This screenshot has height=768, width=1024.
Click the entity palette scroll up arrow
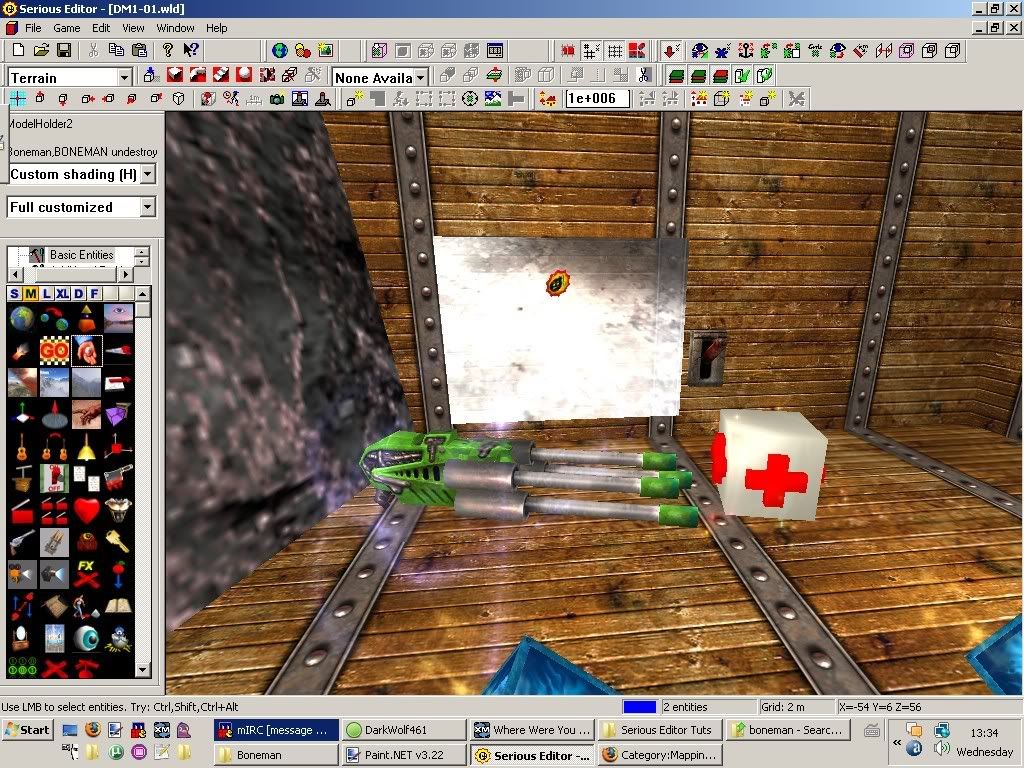142,293
